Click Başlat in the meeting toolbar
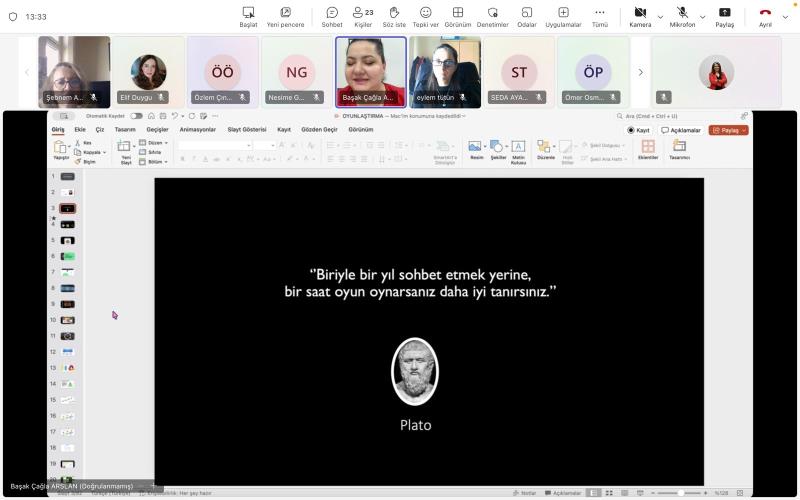800x500 pixels. 248,16
